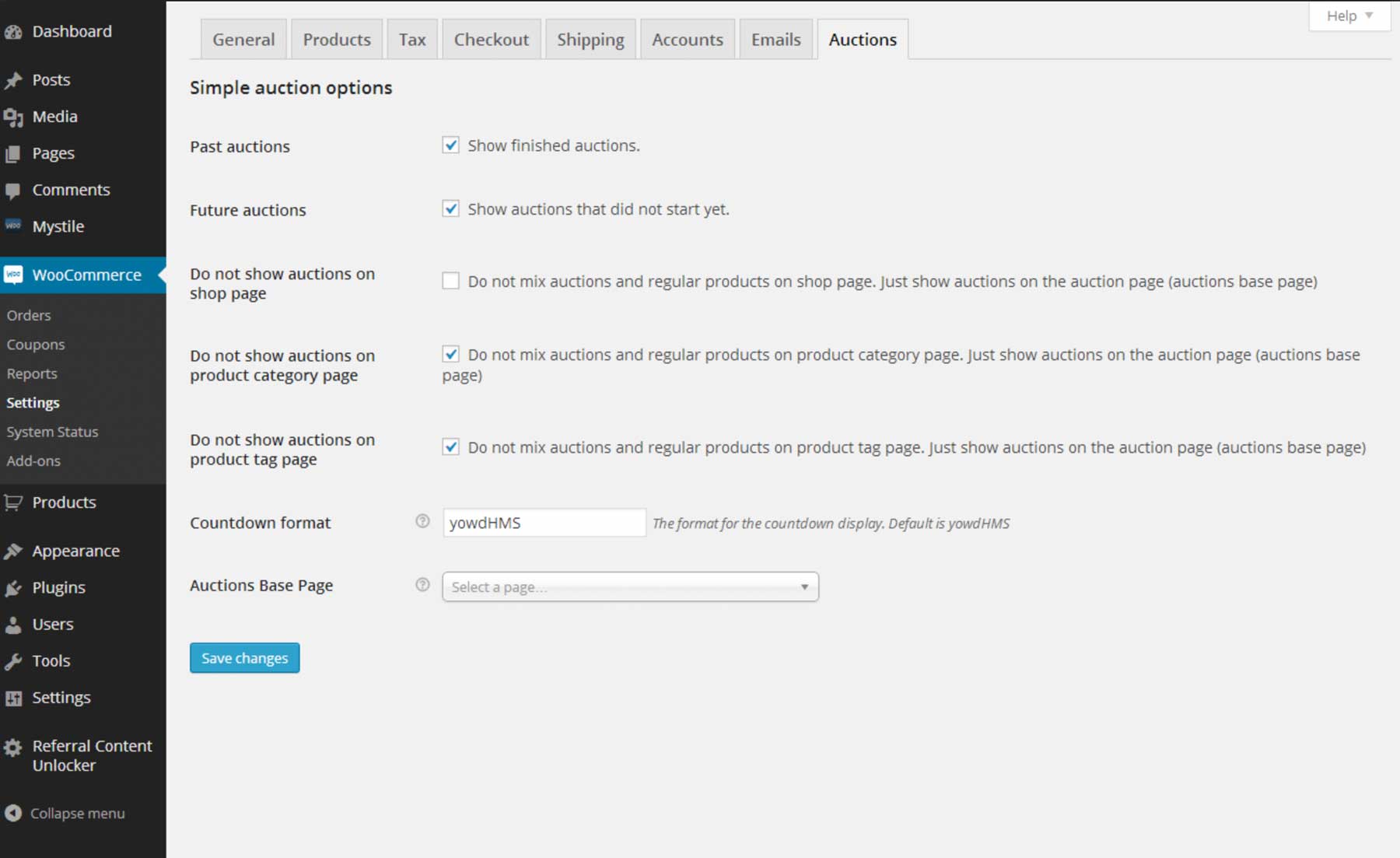Disable Show auctions that did not start yet

[x=450, y=208]
